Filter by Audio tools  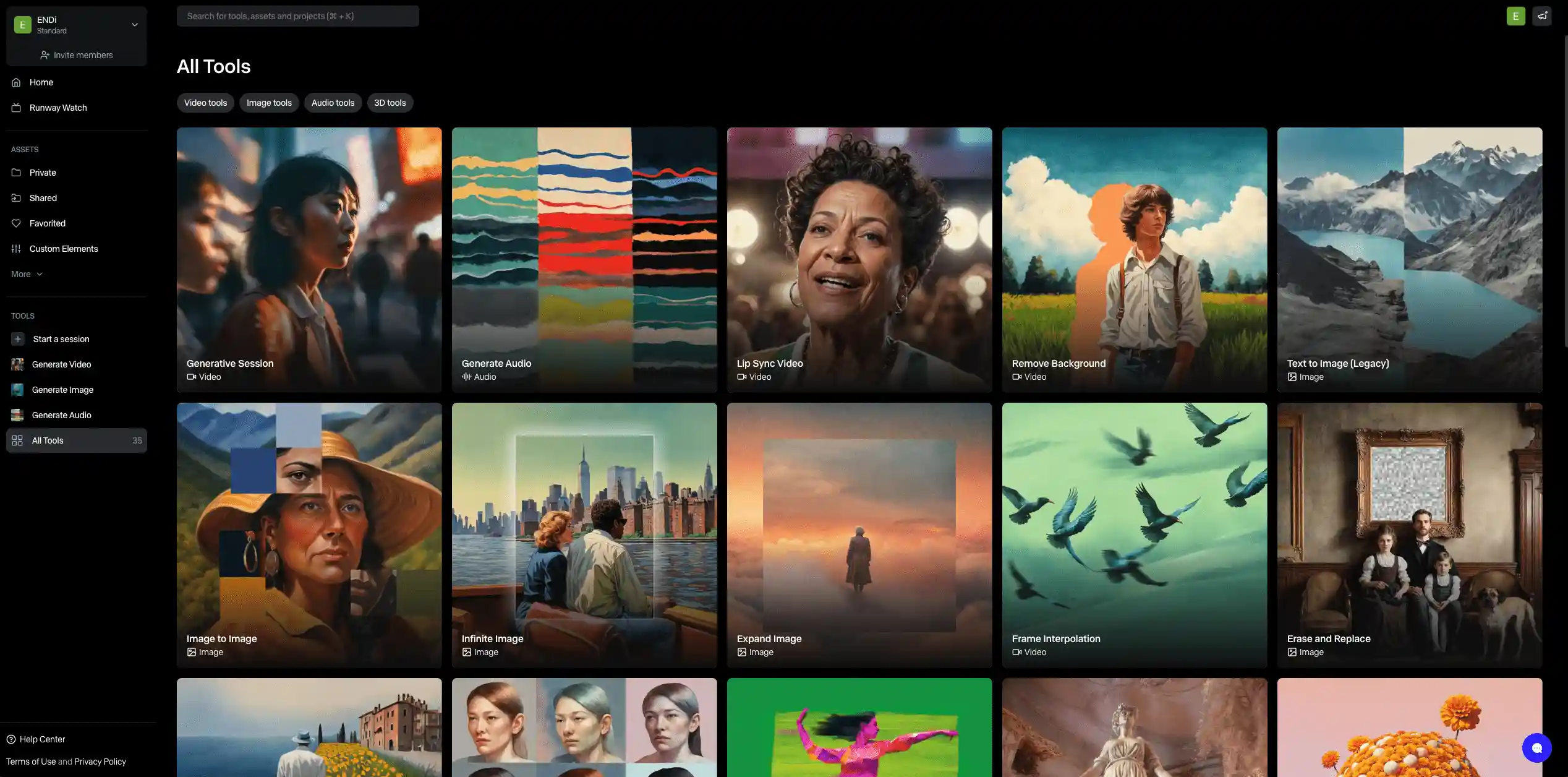click(x=333, y=103)
